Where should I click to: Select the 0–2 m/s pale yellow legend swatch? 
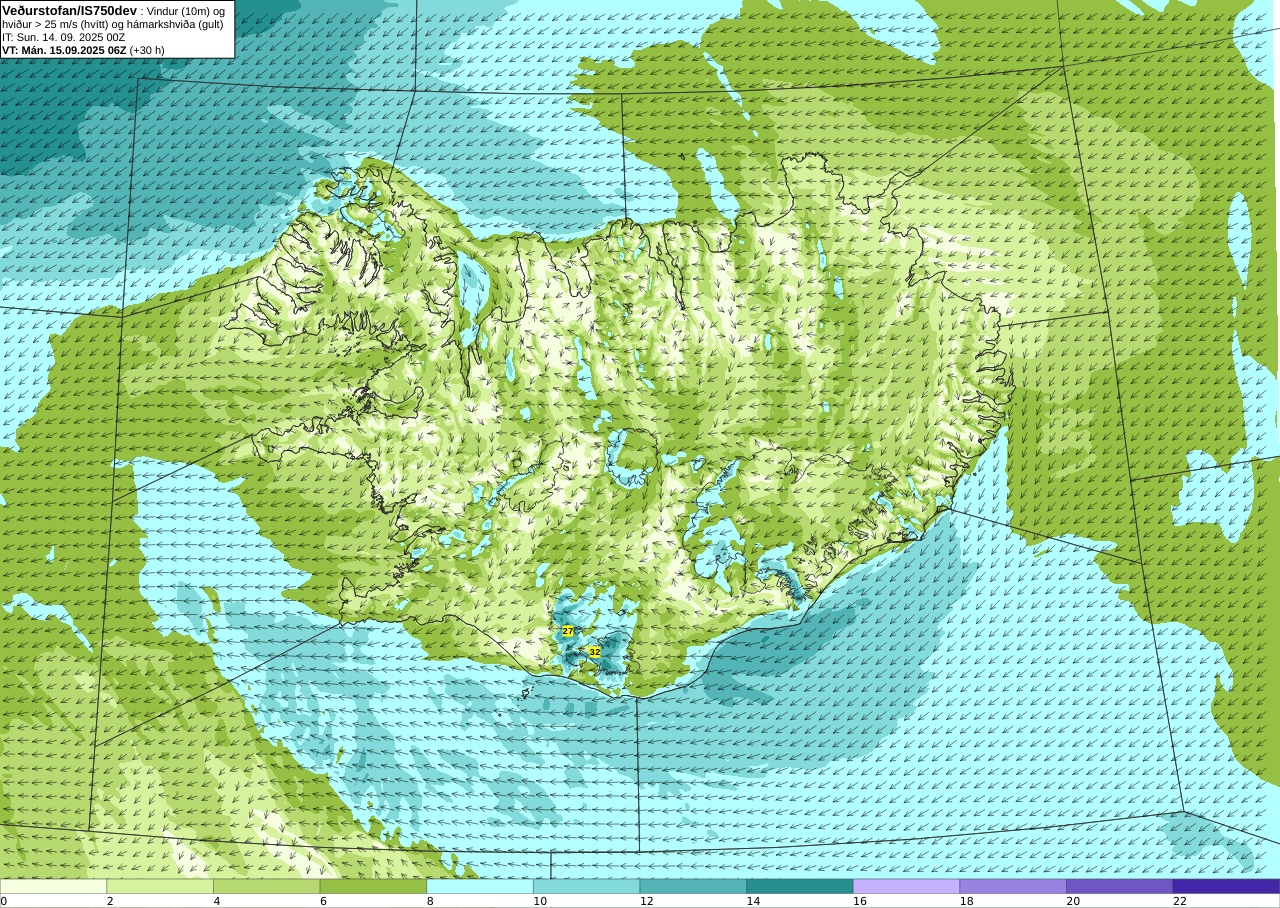tap(53, 886)
